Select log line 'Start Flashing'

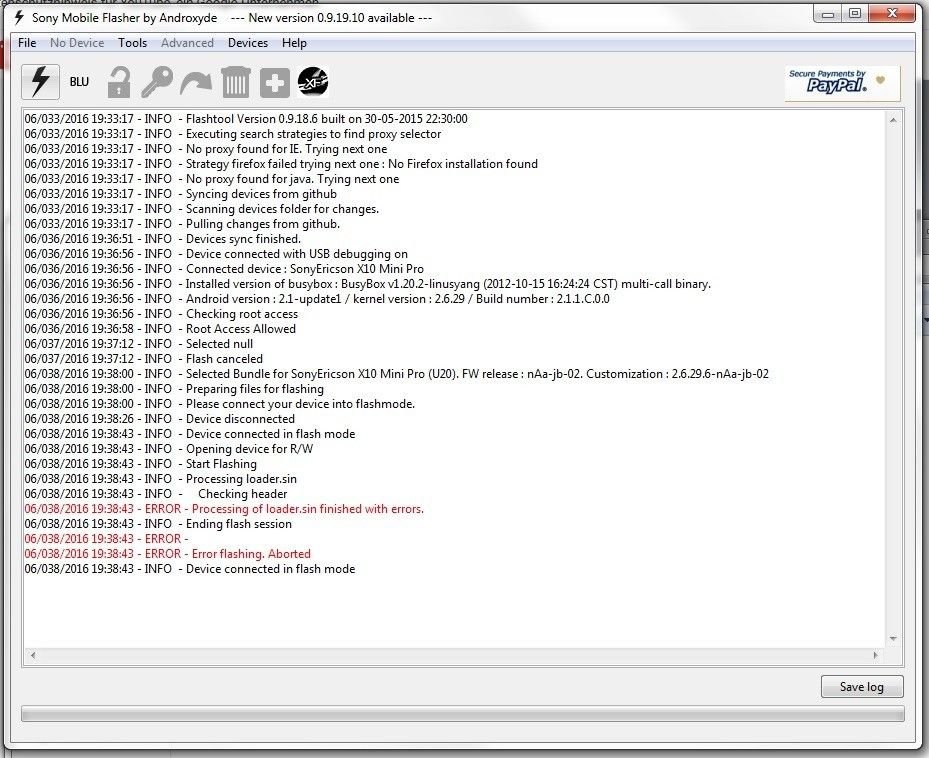141,463
